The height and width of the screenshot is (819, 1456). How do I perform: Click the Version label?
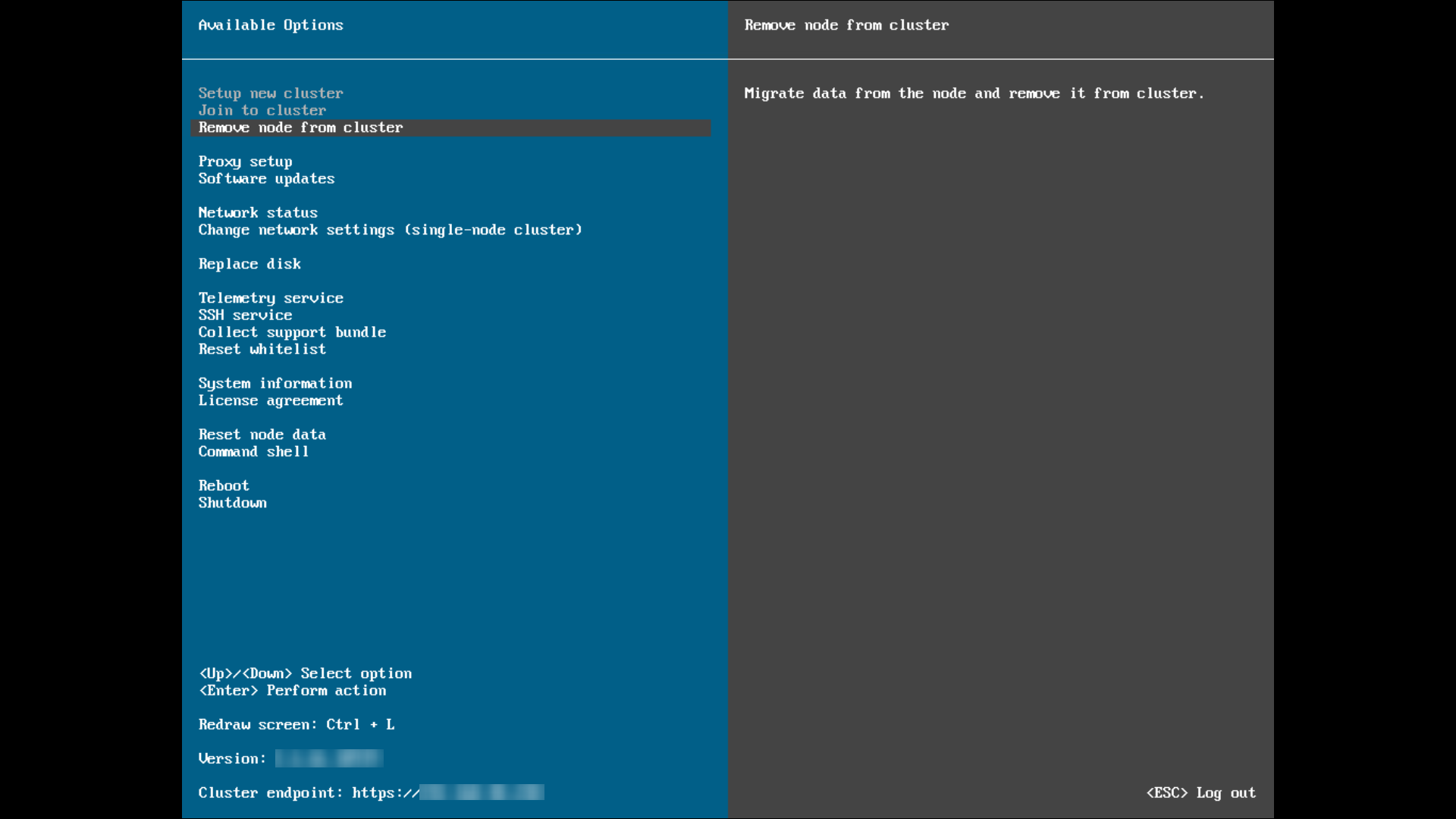[232, 759]
